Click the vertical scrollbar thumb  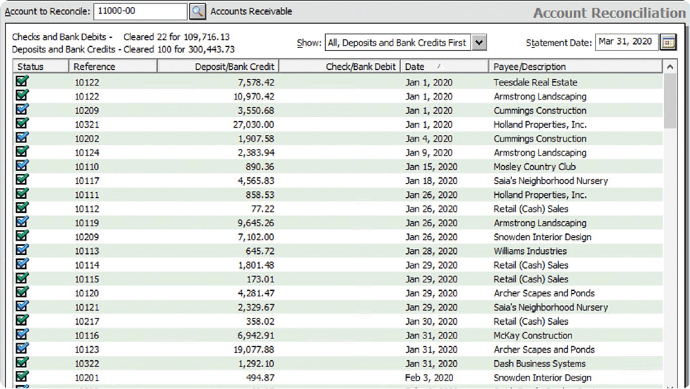tap(670, 101)
